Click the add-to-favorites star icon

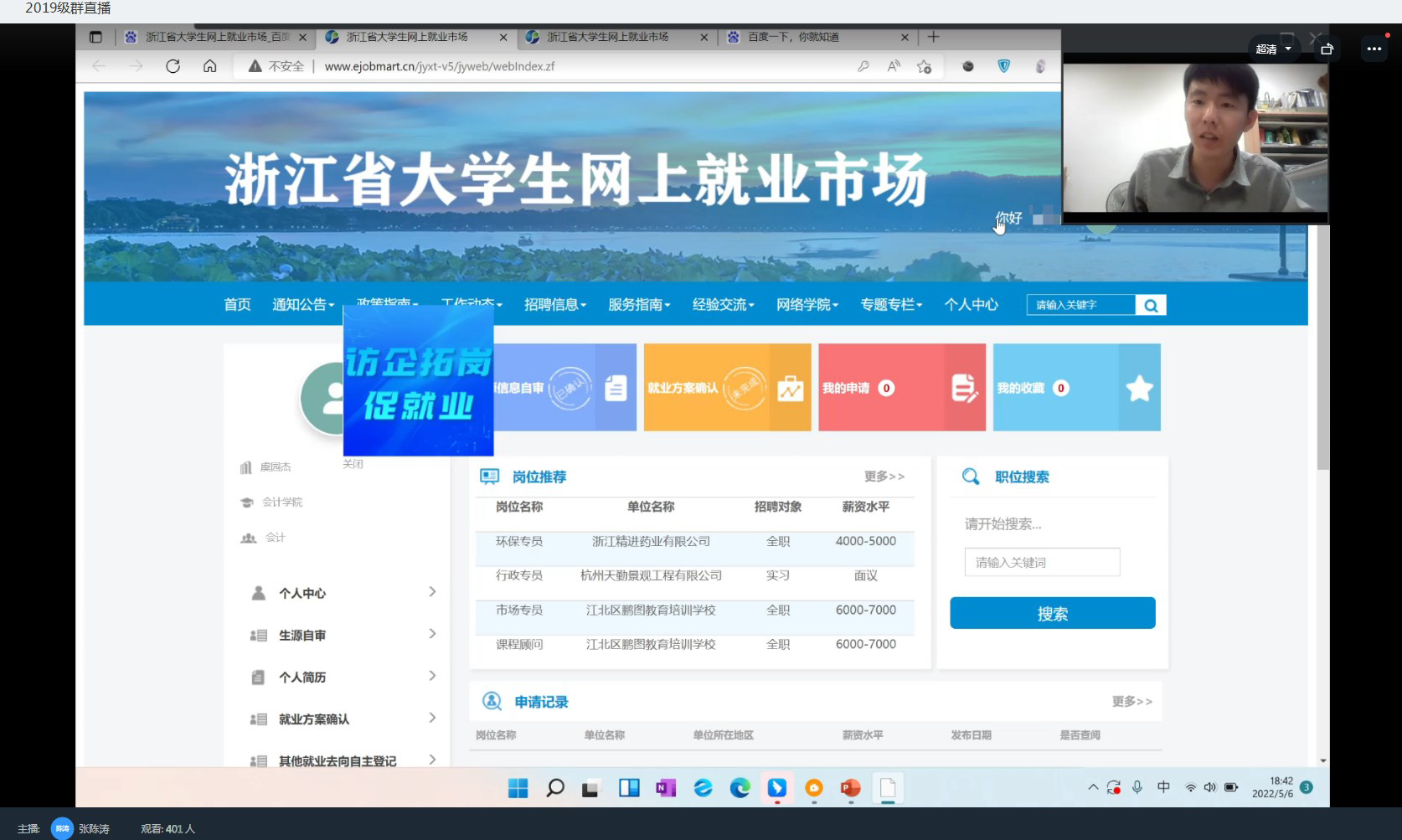(x=924, y=66)
